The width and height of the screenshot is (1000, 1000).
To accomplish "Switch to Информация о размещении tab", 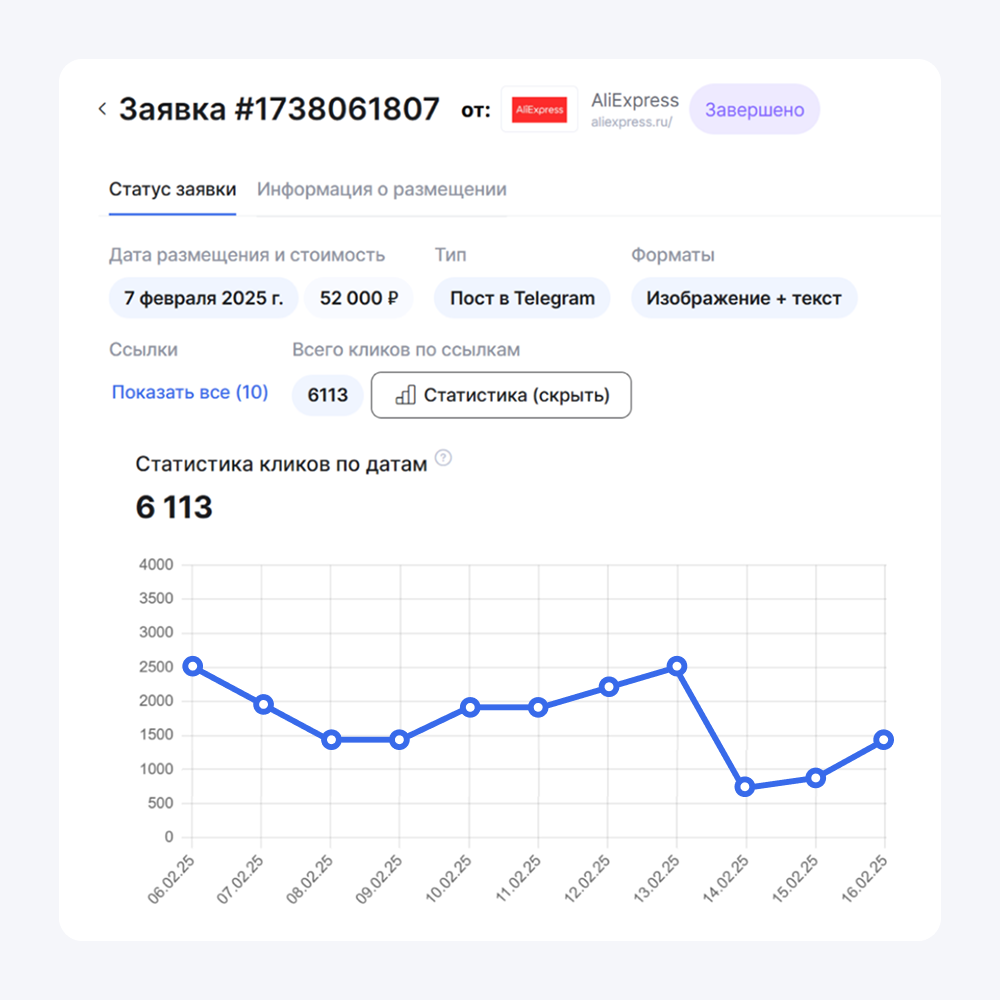I will pyautogui.click(x=382, y=189).
